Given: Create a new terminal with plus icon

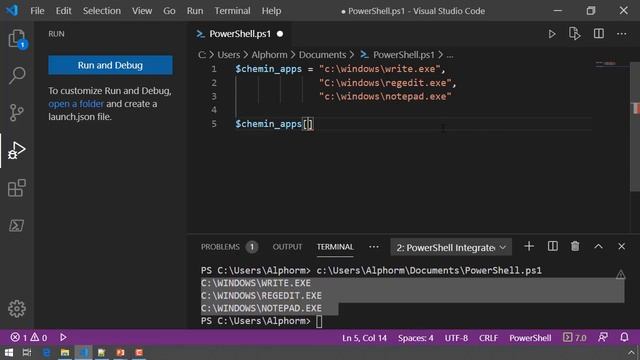Looking at the screenshot, I should [x=529, y=246].
